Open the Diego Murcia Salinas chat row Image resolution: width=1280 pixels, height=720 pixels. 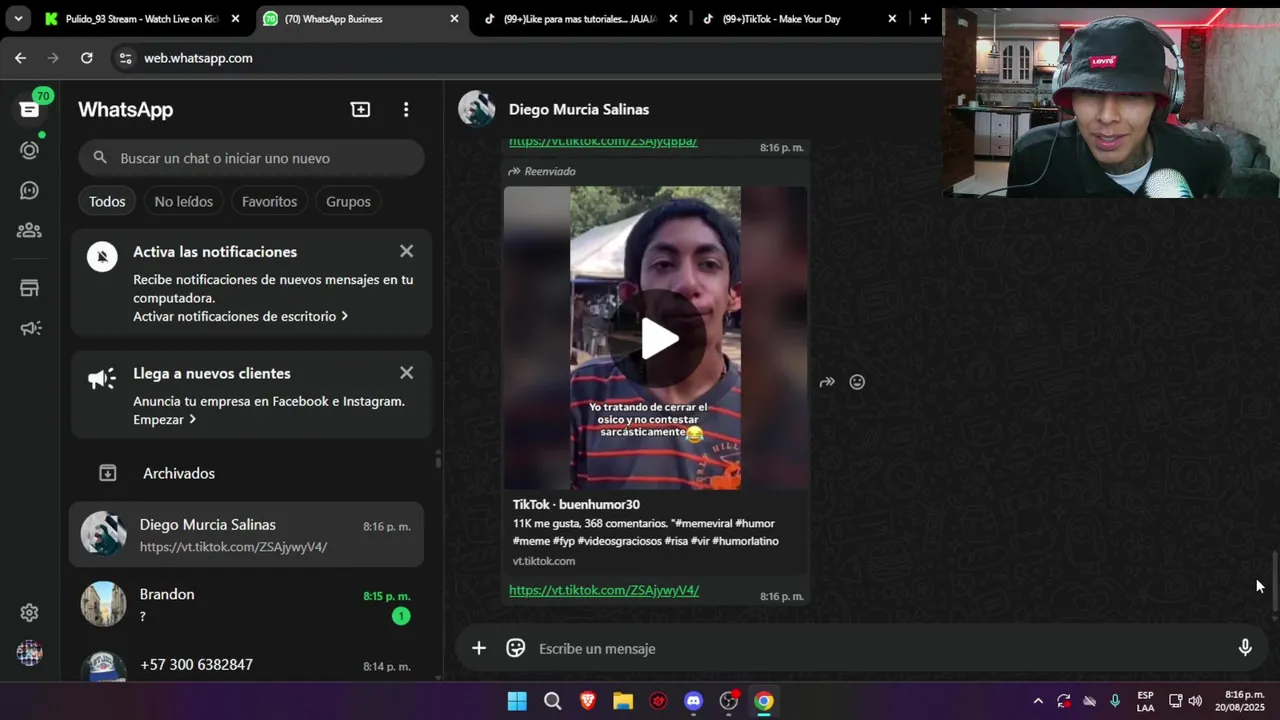246,534
